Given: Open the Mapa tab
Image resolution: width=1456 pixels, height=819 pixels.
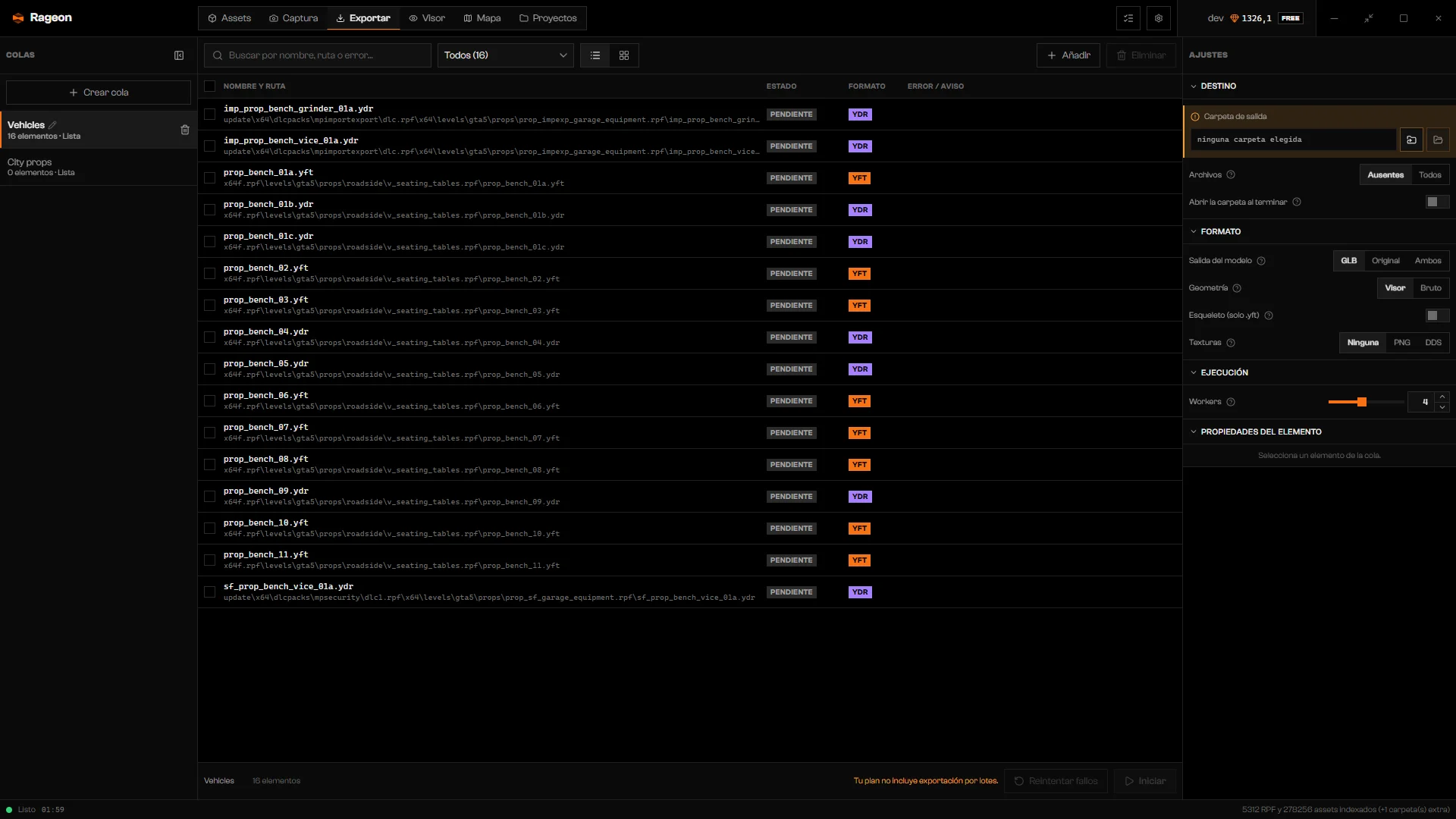Looking at the screenshot, I should pyautogui.click(x=482, y=18).
